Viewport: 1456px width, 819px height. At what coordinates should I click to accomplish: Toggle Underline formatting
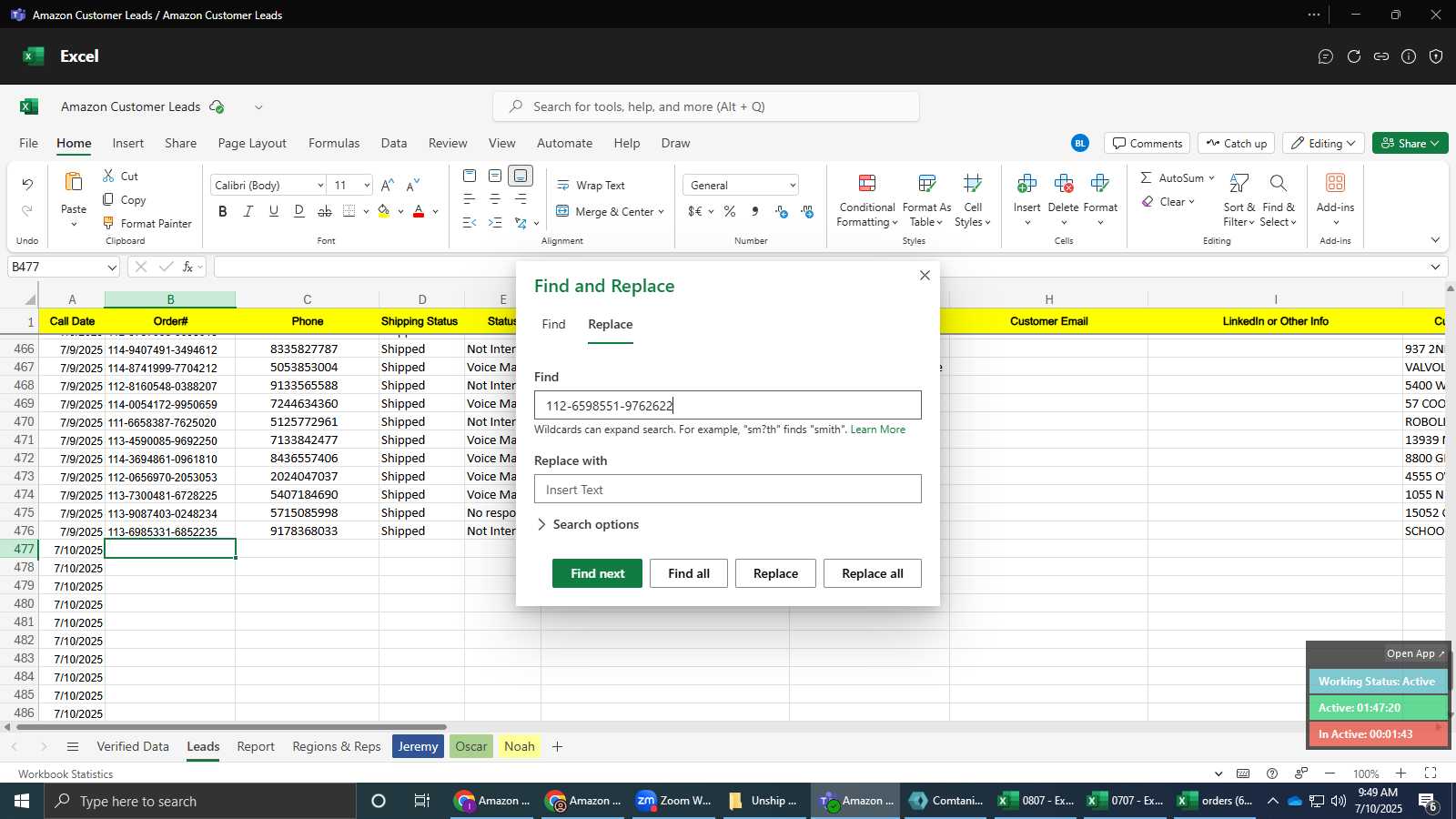[274, 211]
